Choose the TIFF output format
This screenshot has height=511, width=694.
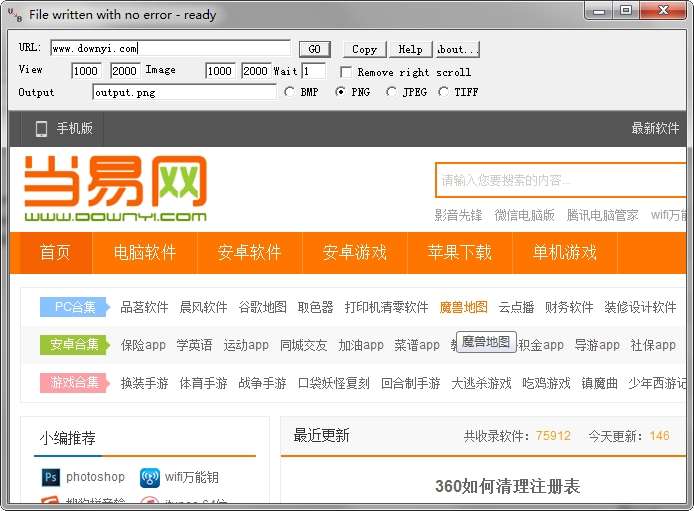pyautogui.click(x=443, y=92)
